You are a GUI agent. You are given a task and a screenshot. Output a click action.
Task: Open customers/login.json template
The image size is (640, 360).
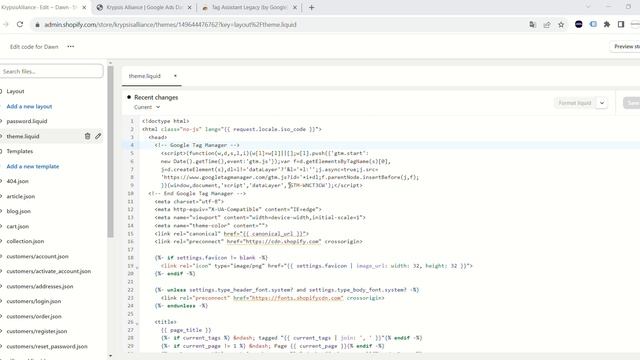tap(34, 301)
